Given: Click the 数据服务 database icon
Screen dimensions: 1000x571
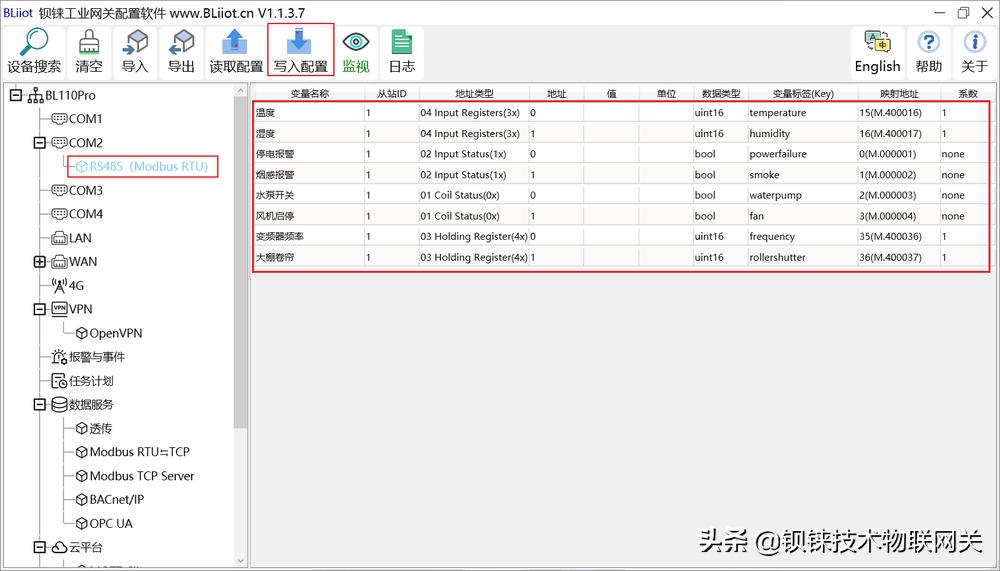Looking at the screenshot, I should coord(59,404).
